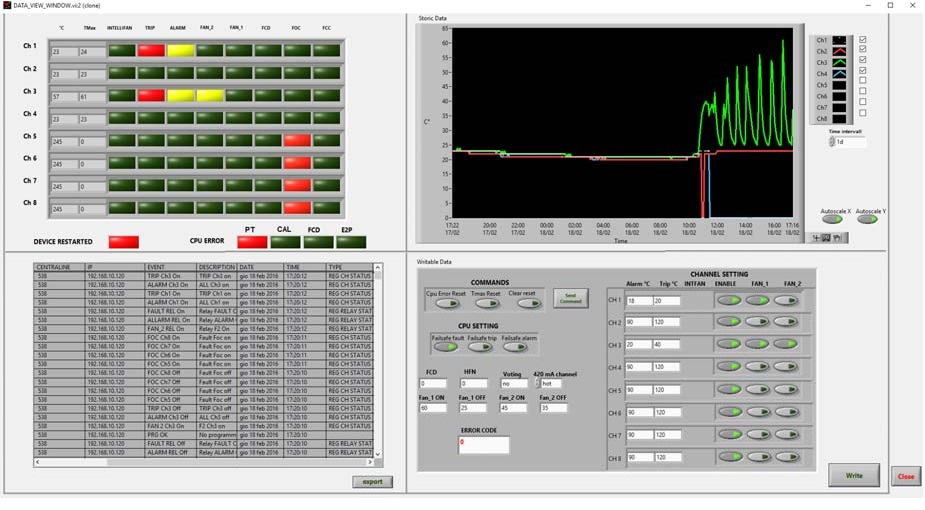This screenshot has width=925, height=510.
Task: Step the 420 mA channel selector
Action: point(537,384)
